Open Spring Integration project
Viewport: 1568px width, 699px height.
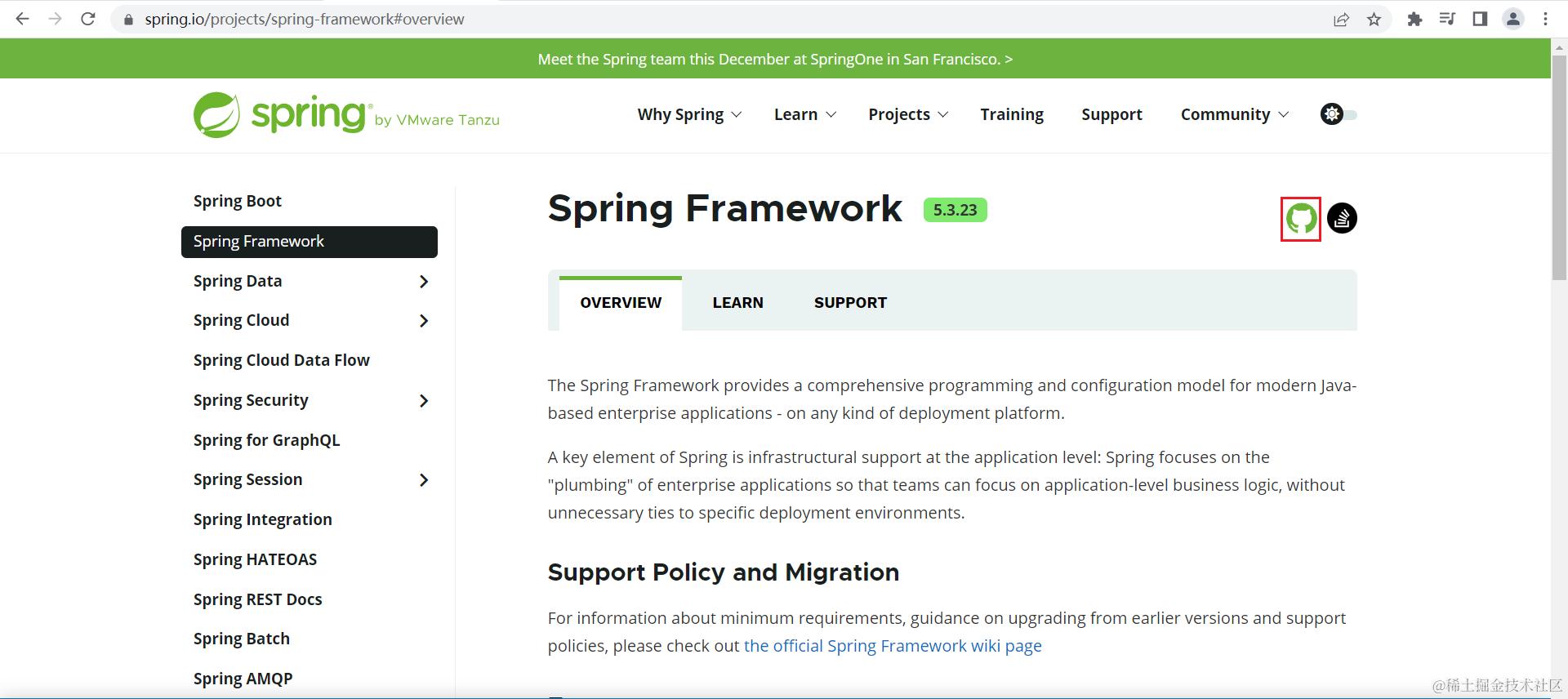263,519
